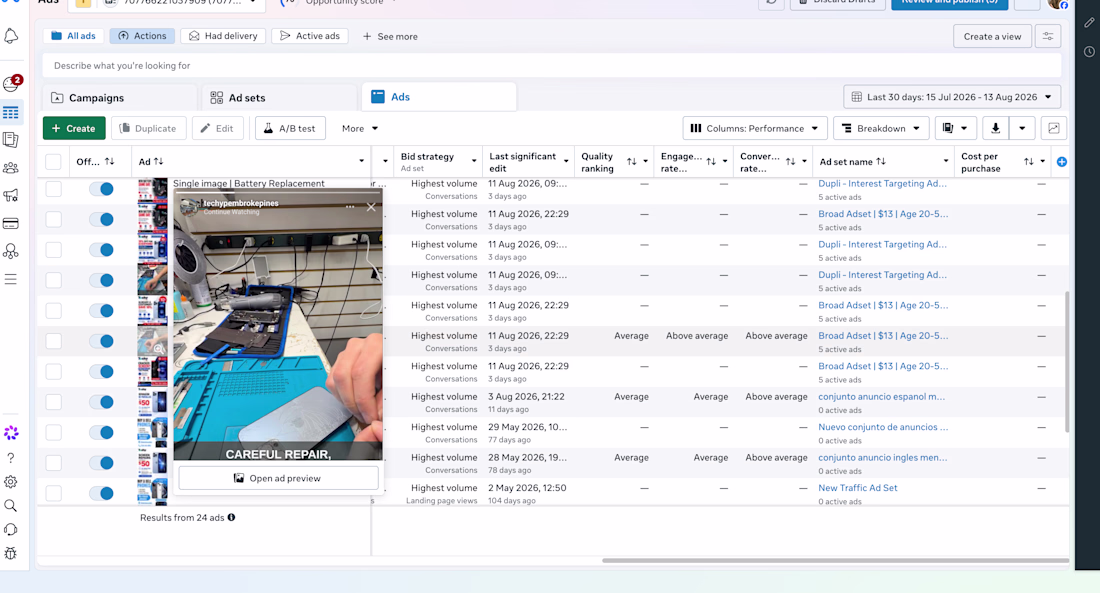Open the notifications bell in the sidebar

point(11,36)
